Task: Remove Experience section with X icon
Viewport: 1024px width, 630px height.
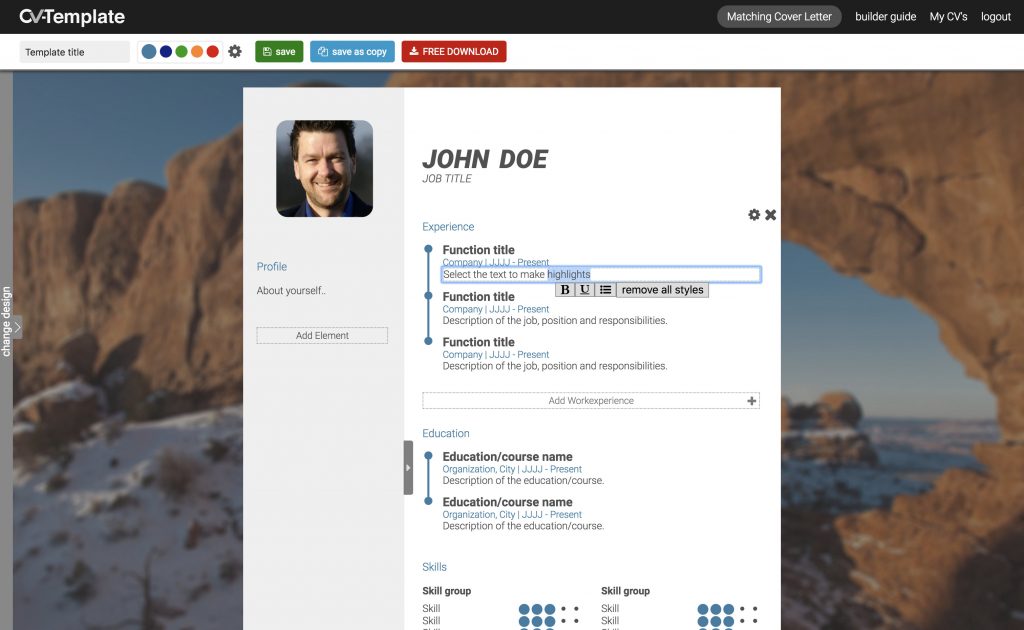Action: point(771,215)
